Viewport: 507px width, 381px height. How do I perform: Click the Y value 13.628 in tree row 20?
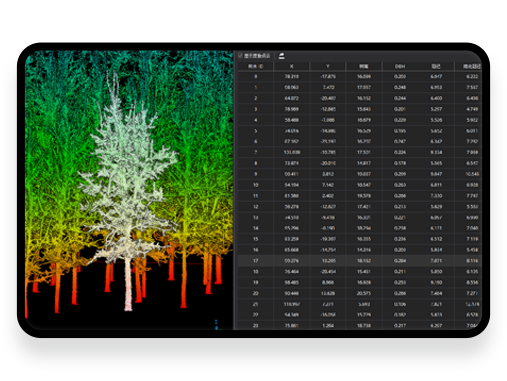point(328,293)
